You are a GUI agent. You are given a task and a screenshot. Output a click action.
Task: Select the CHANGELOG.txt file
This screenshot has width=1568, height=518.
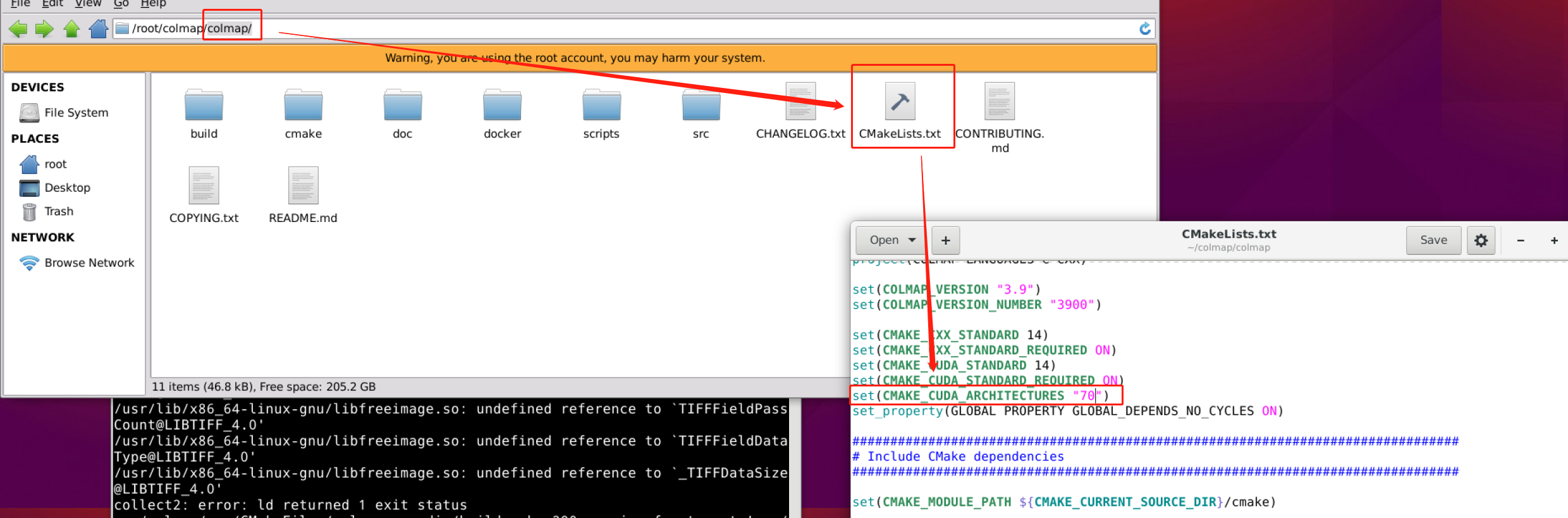pyautogui.click(x=800, y=111)
